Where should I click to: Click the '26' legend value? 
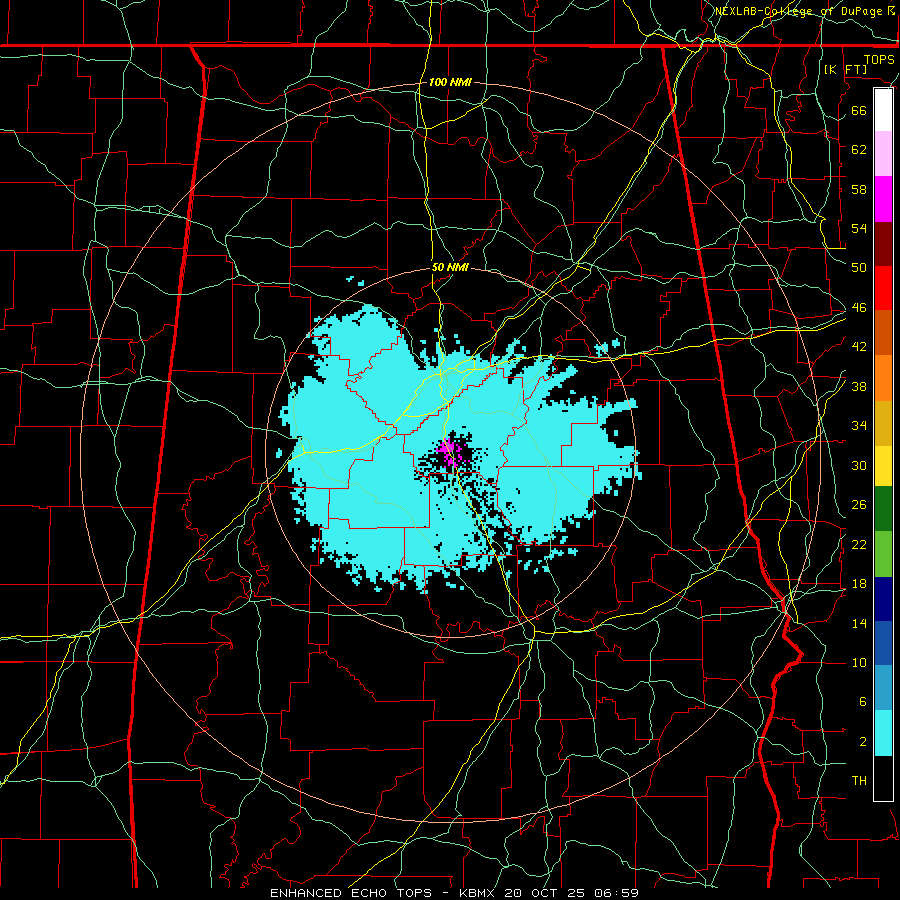(859, 505)
